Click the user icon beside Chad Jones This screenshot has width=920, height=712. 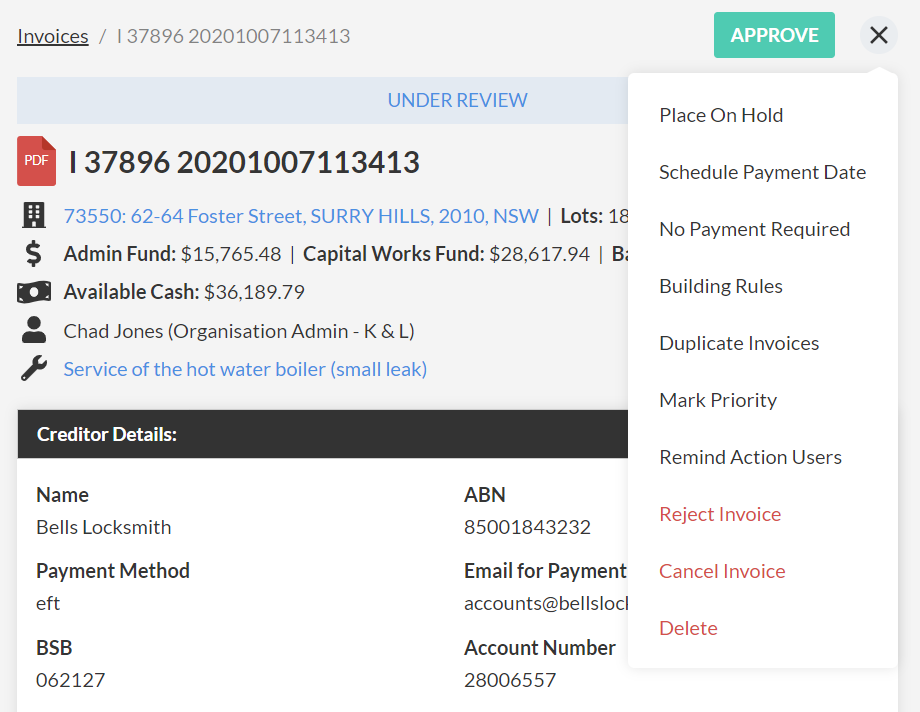coord(34,330)
